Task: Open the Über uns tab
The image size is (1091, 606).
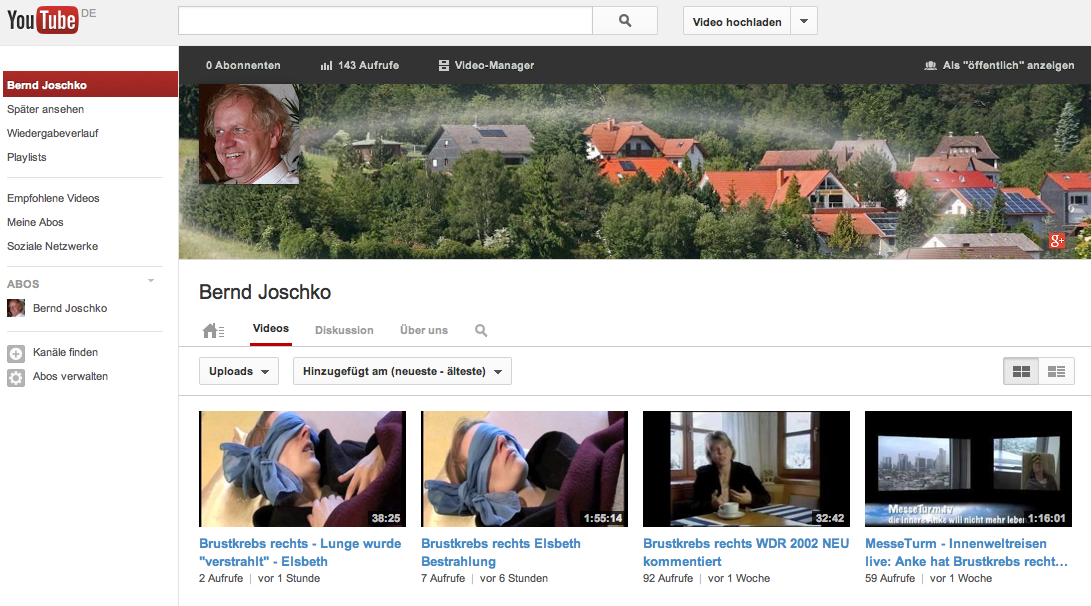Action: pos(424,330)
